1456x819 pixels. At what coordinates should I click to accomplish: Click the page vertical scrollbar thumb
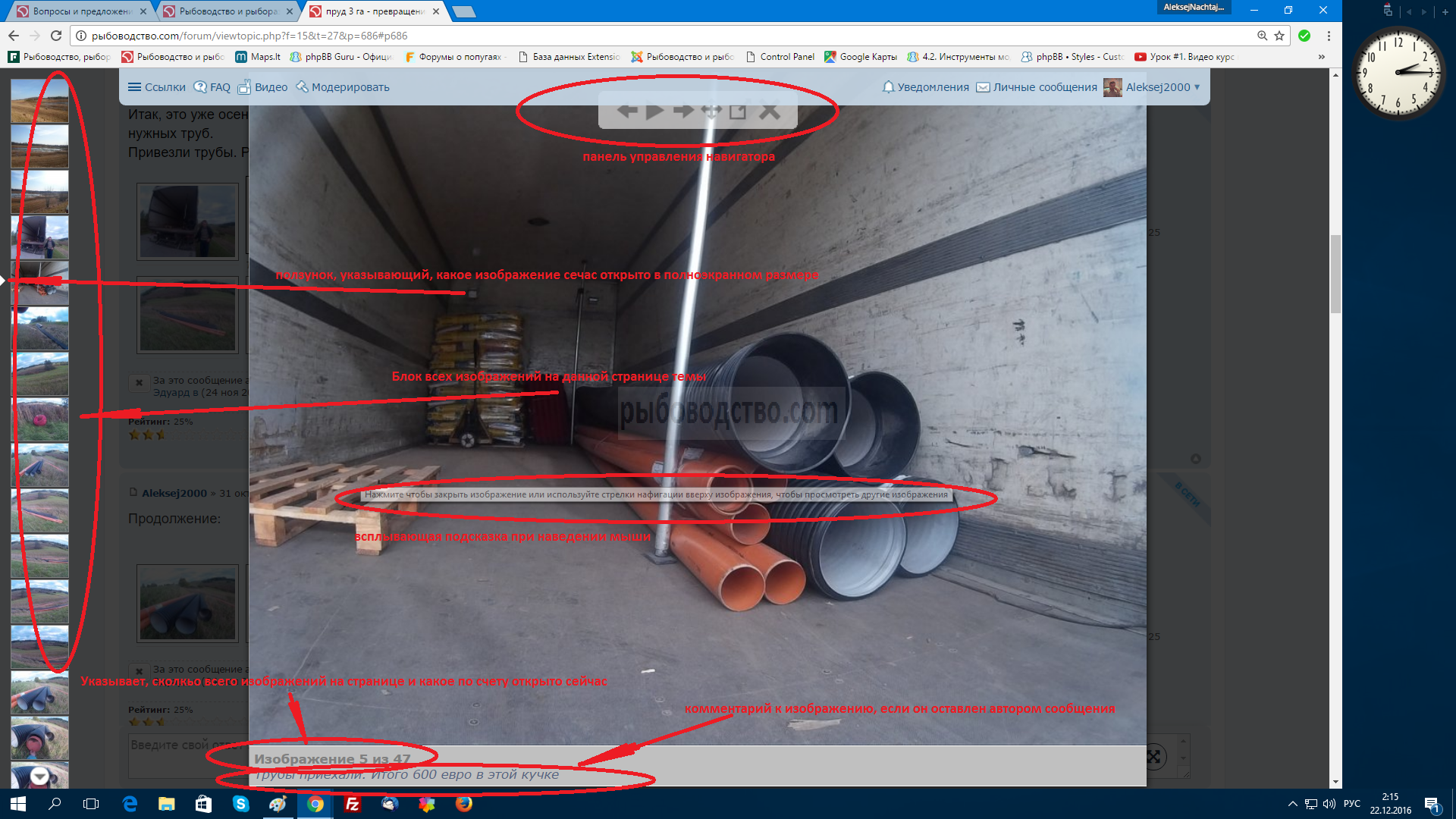(x=1335, y=273)
